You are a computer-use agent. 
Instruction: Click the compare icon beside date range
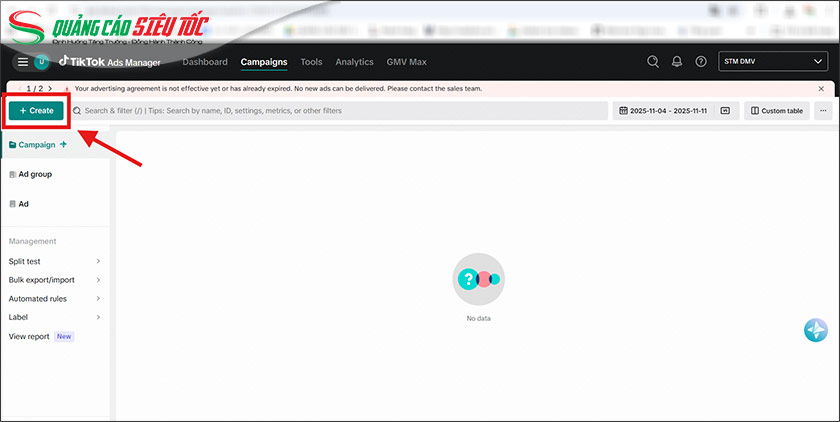pyautogui.click(x=725, y=111)
